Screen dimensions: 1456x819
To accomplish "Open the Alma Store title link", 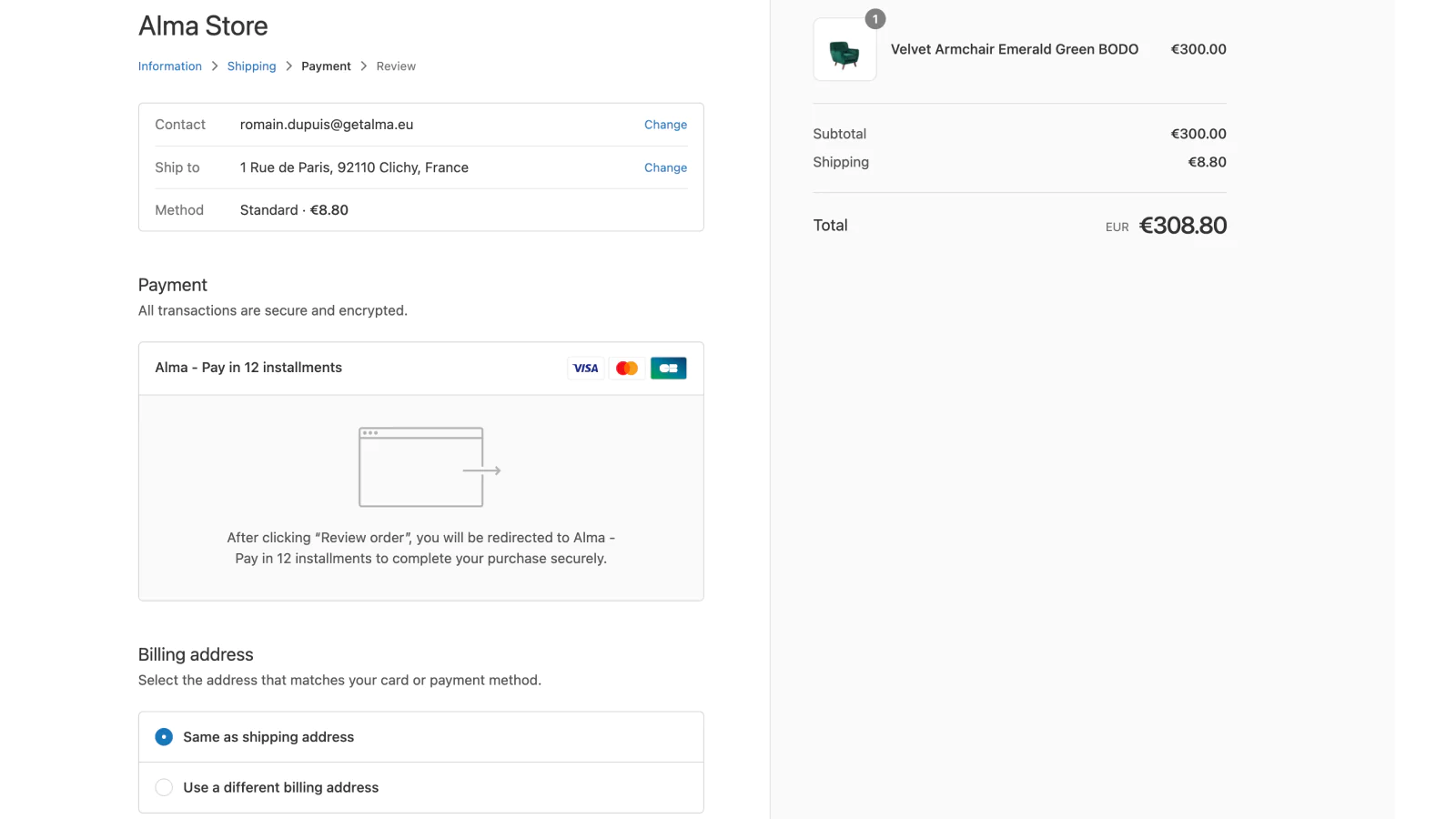I will point(203,26).
